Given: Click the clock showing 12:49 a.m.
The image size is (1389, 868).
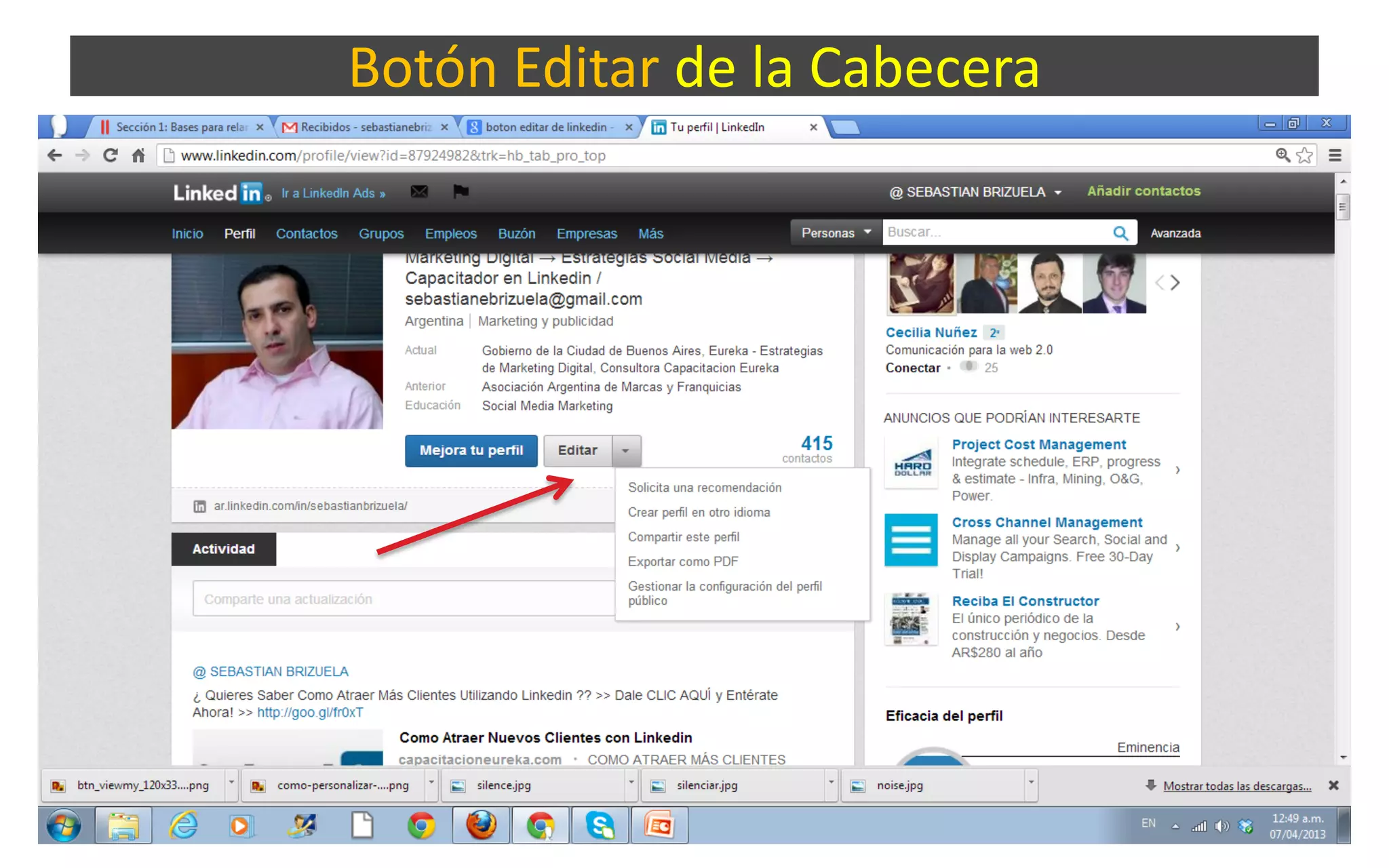Looking at the screenshot, I should [1297, 818].
